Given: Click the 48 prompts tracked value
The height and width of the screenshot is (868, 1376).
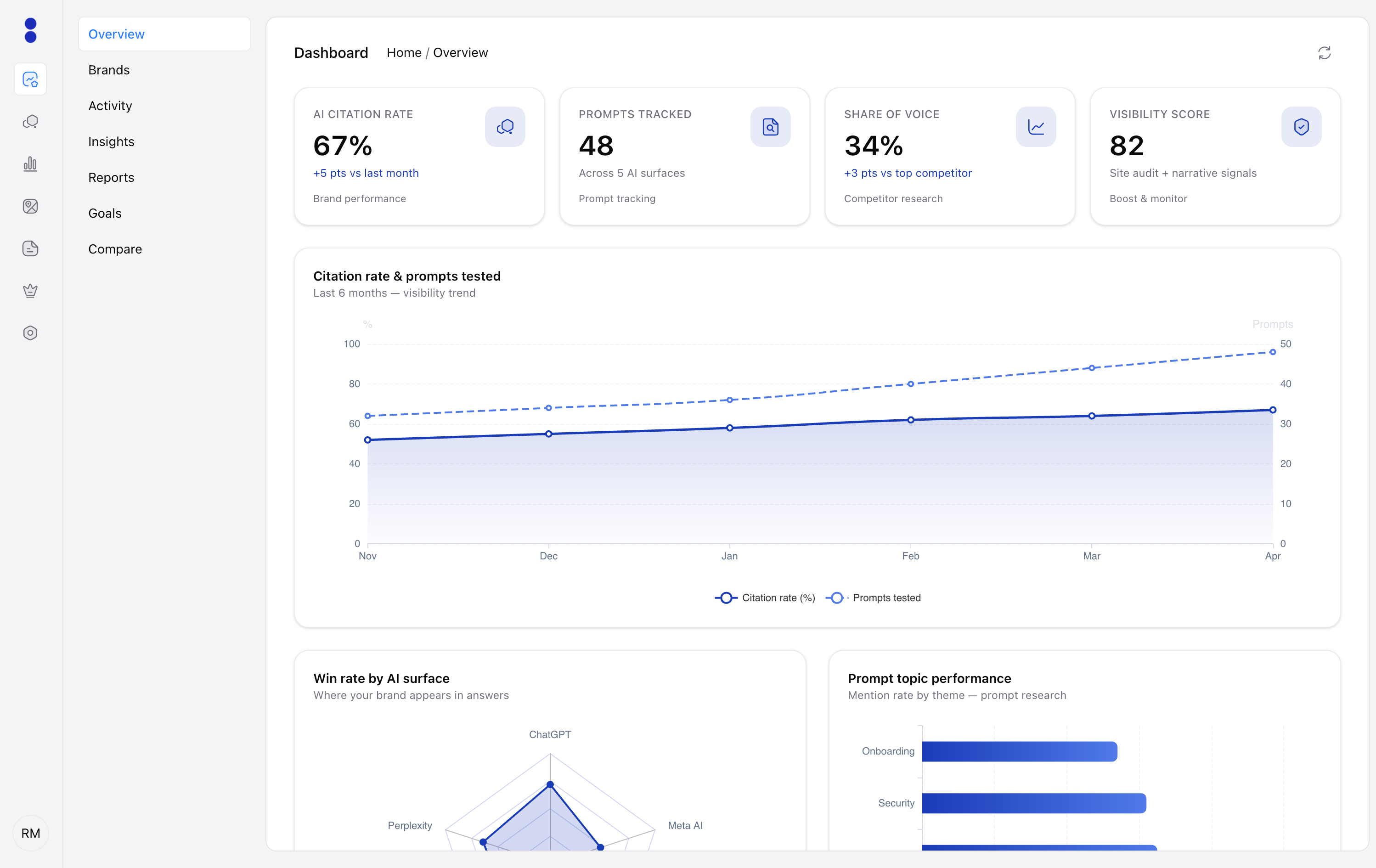Looking at the screenshot, I should click(596, 146).
